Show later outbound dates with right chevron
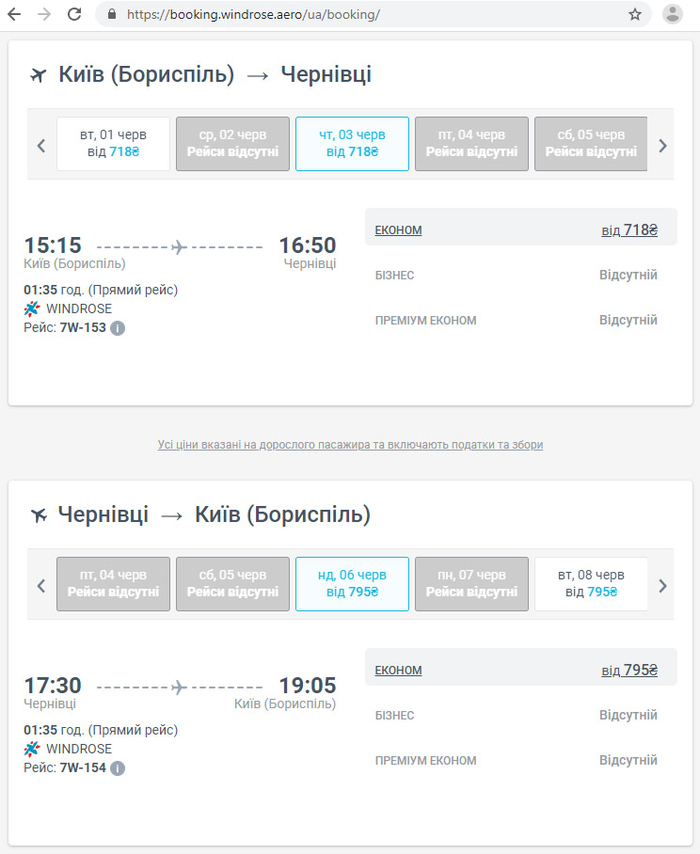Screen dimensions: 700x854 pos(662,145)
